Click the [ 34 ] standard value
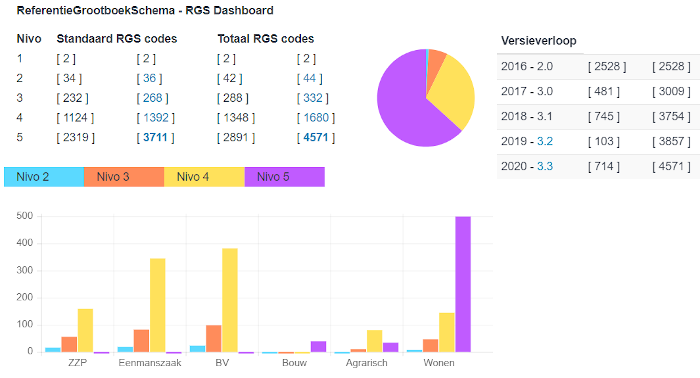Viewport: 700px width, 378px height. 69,79
